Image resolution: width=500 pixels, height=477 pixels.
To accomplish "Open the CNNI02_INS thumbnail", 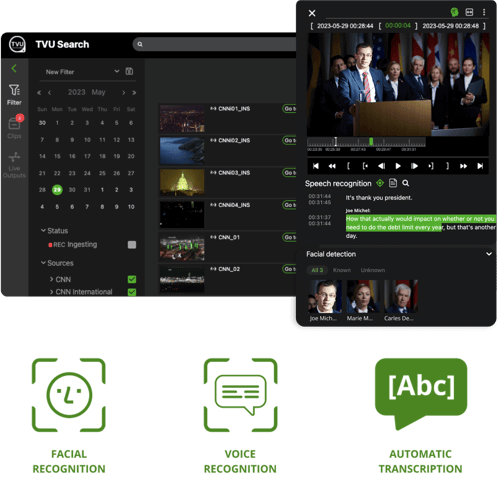I will [182, 151].
